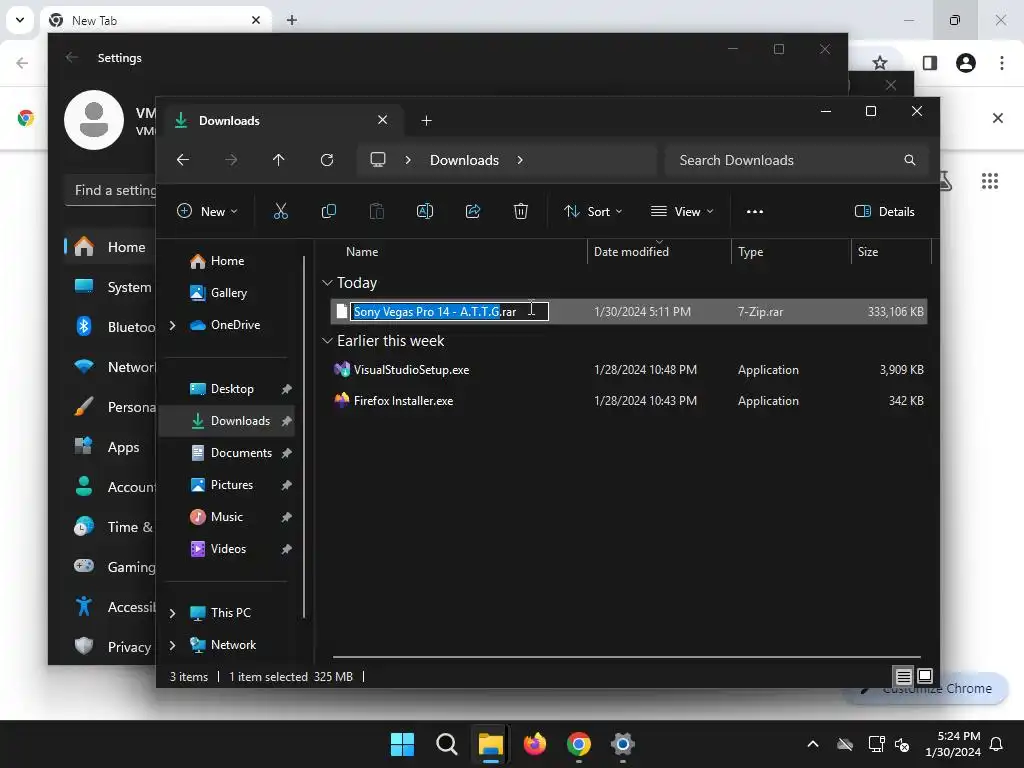This screenshot has width=1024, height=768.
Task: Expand OneDrive in navigation pane
Action: point(172,325)
